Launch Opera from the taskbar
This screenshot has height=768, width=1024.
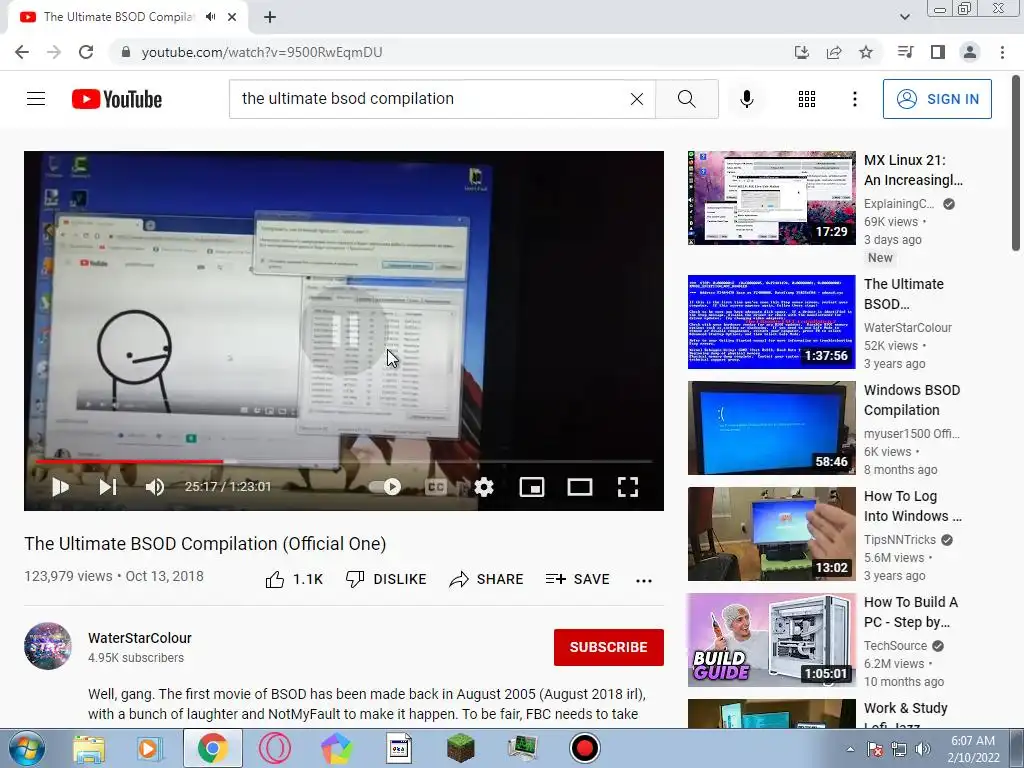tap(275, 748)
